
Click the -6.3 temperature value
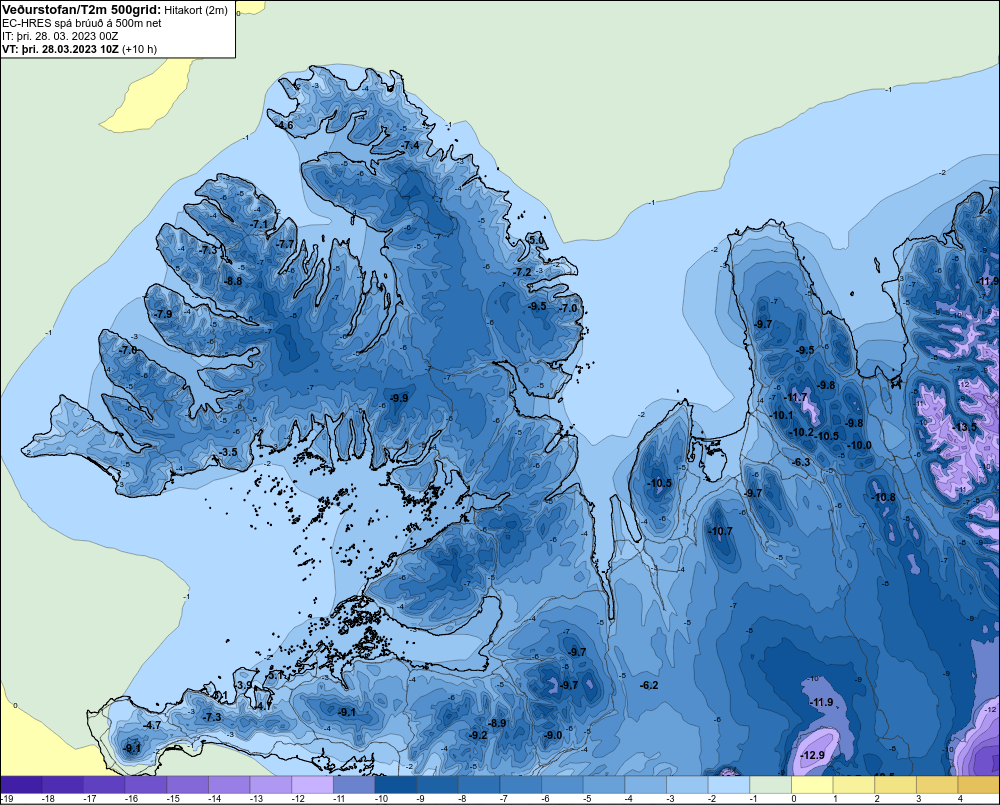click(802, 462)
